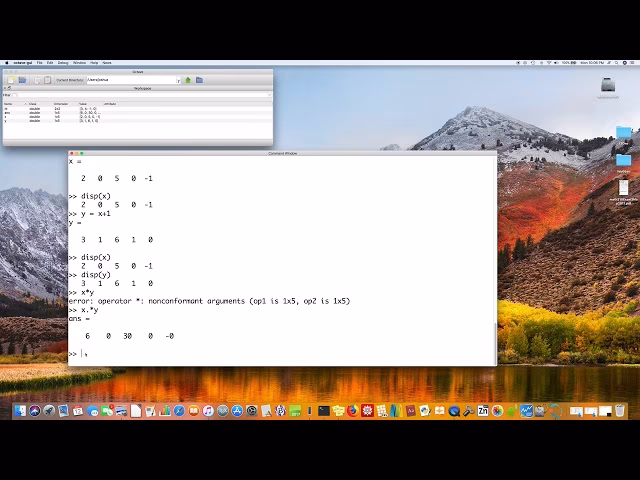
Task: Open the File menu
Action: coord(40,63)
